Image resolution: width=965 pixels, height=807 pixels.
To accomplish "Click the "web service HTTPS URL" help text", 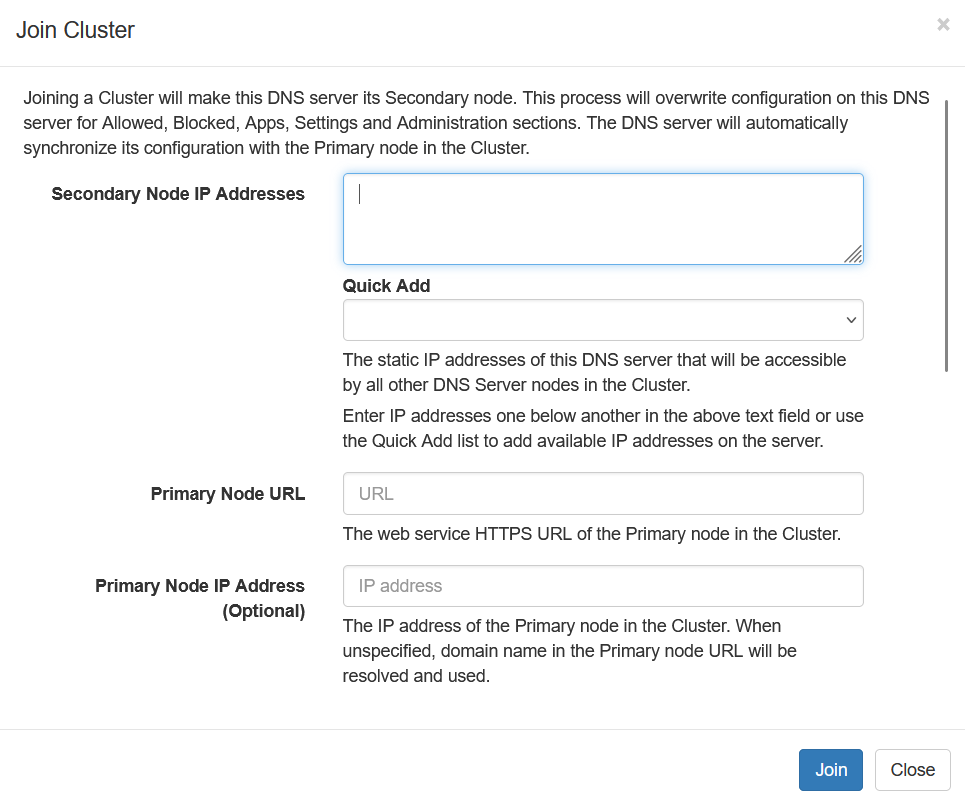I will [591, 534].
